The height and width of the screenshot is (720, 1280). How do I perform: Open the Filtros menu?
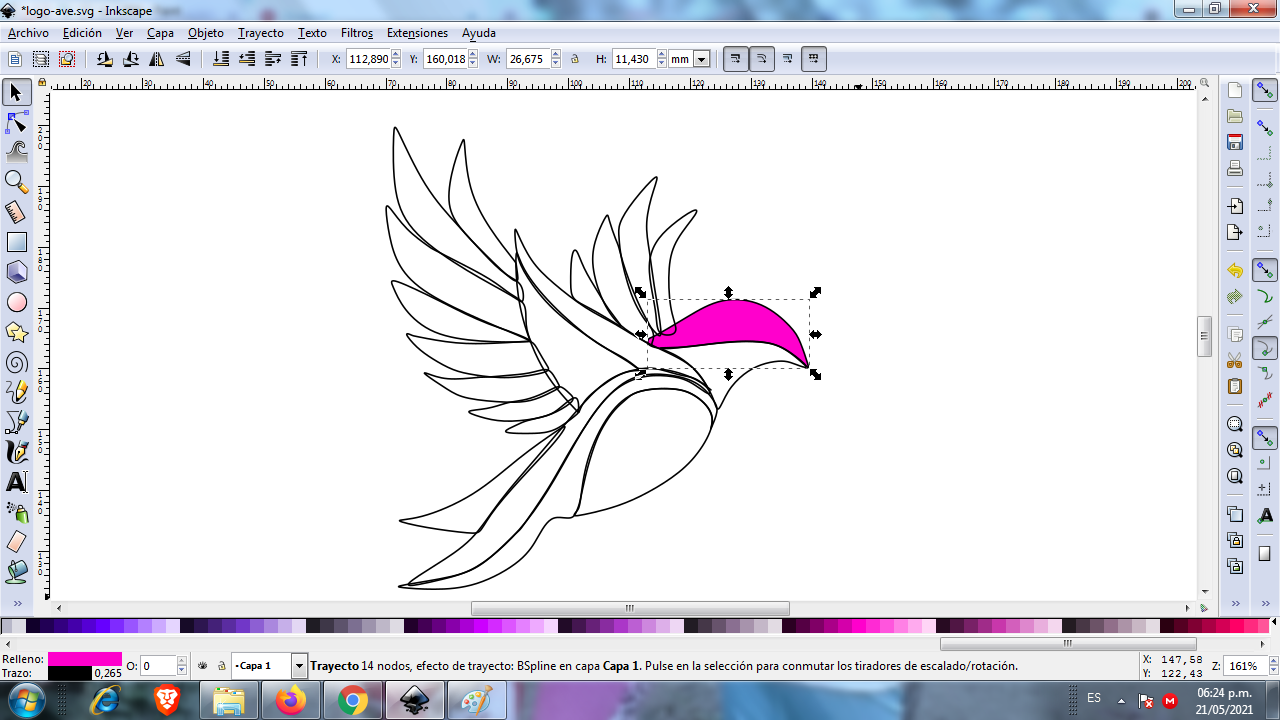pyautogui.click(x=357, y=33)
